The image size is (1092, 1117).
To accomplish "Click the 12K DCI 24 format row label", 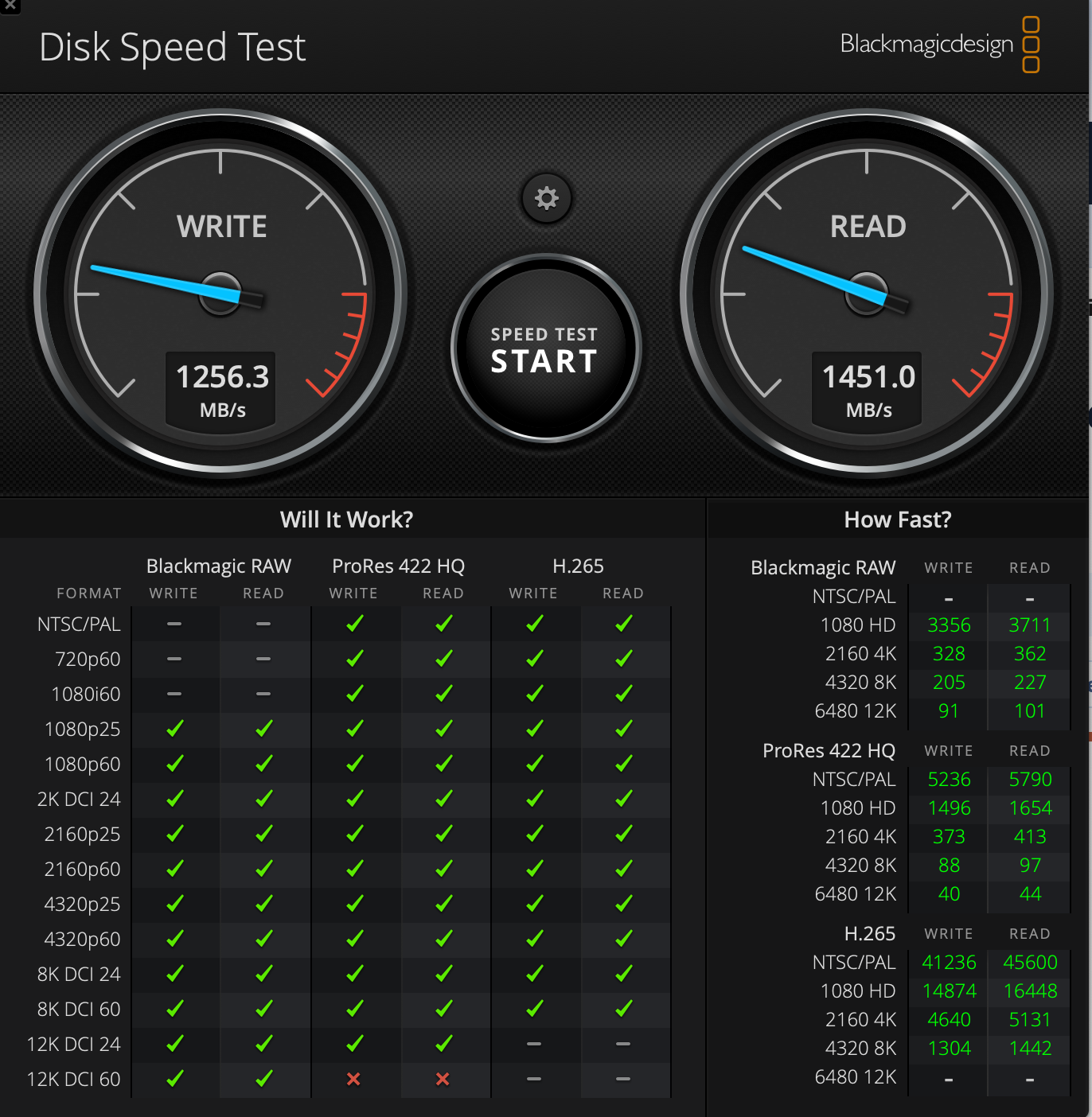I will coord(74,1044).
